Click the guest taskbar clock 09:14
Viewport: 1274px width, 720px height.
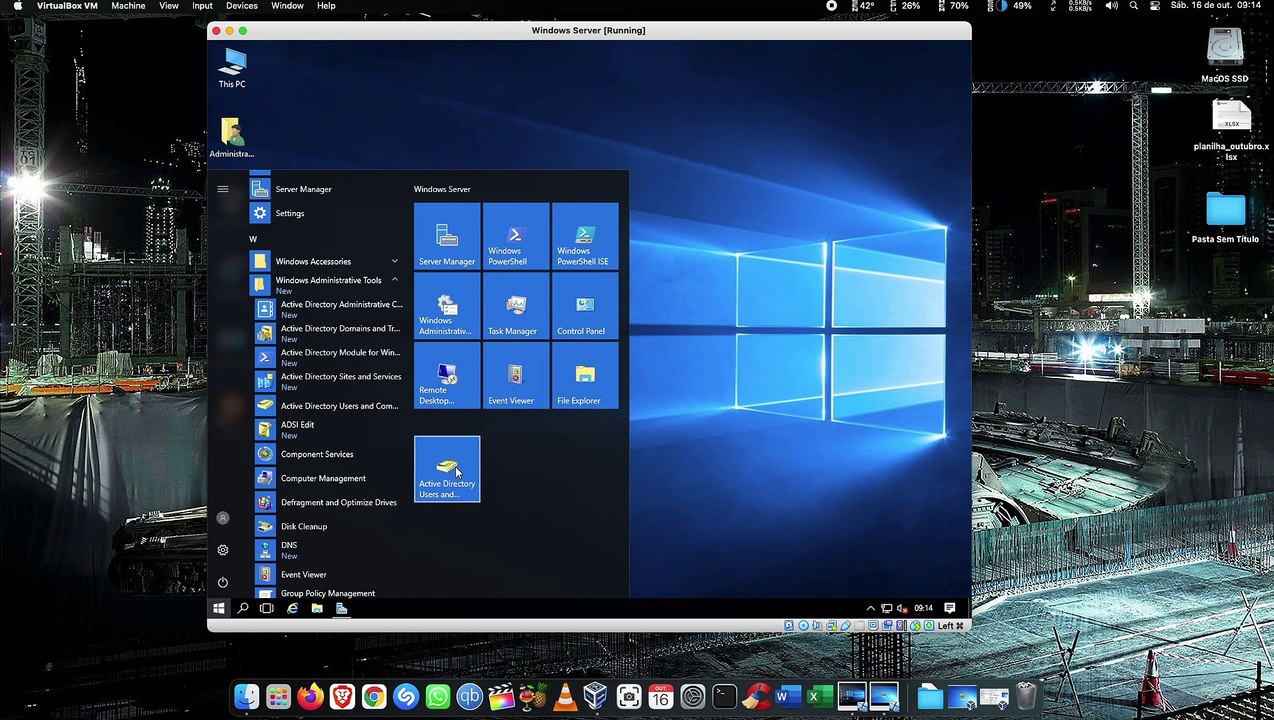(923, 608)
